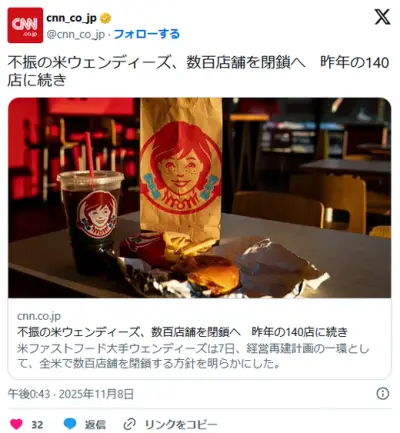
Task: Click the tweet text about ウェンディーズ
Action: click(198, 71)
